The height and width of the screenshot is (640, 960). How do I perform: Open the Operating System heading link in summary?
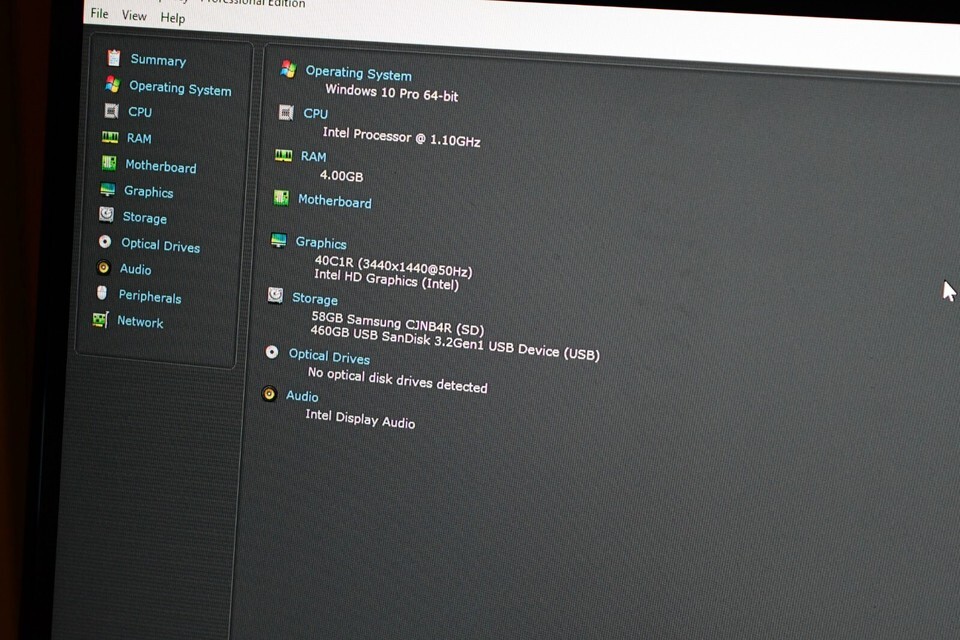point(358,73)
